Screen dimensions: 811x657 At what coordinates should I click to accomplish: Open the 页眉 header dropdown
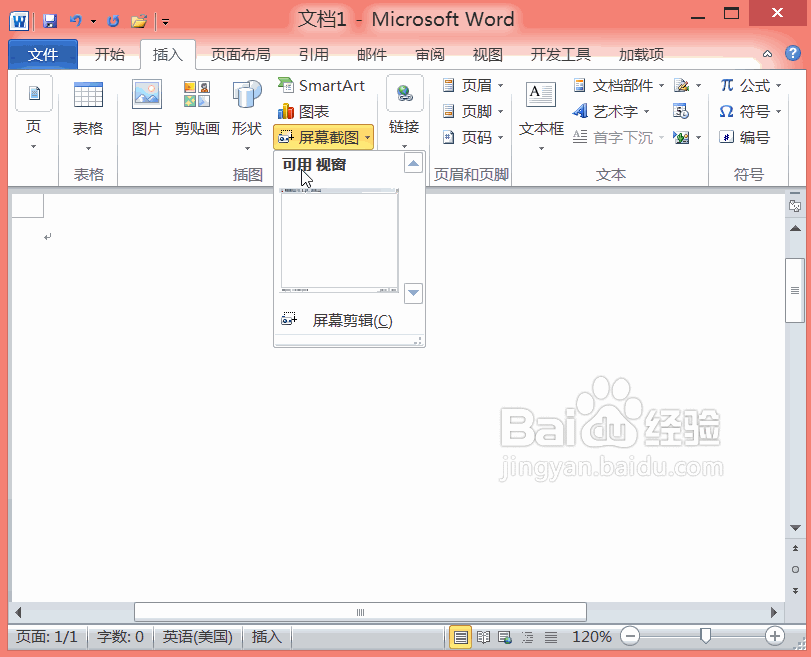(x=473, y=85)
